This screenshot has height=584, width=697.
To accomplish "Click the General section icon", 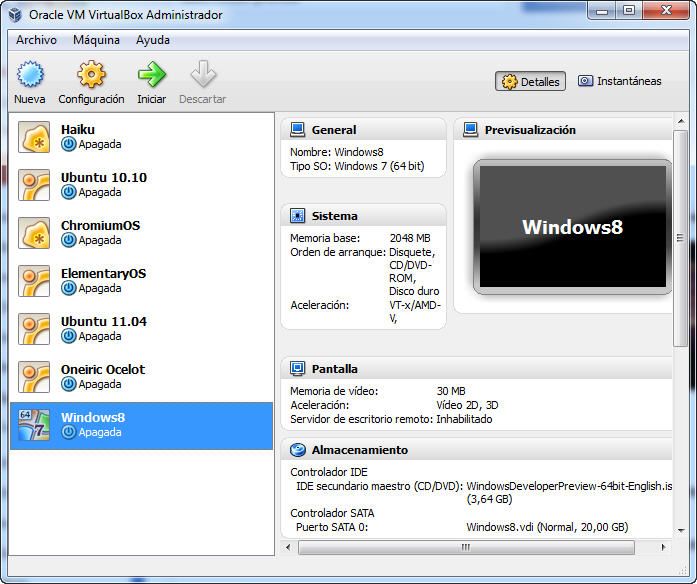I will (x=297, y=130).
